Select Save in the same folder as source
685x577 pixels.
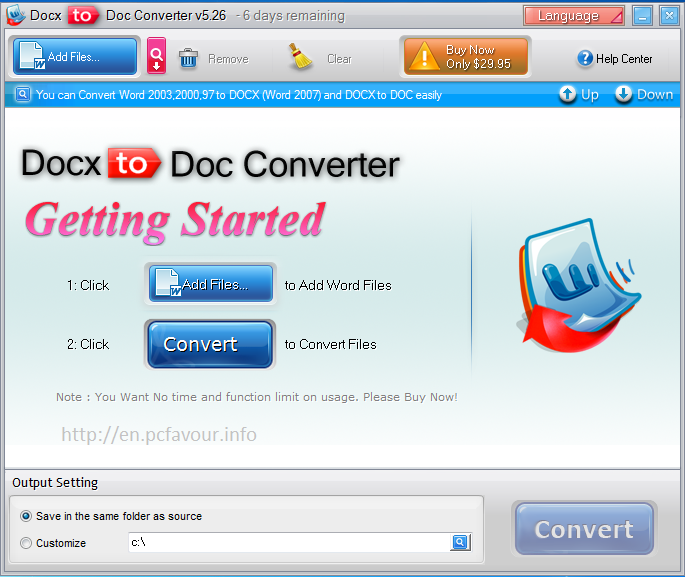[x=26, y=516]
